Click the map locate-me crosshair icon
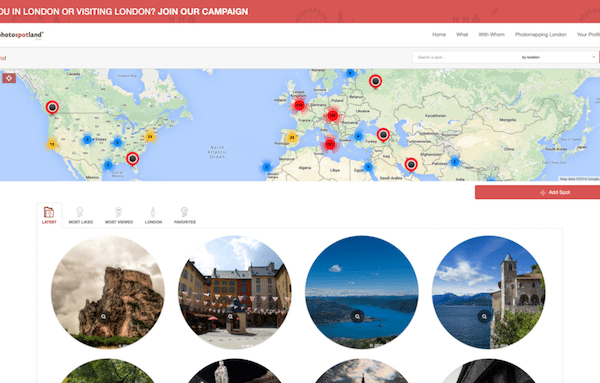Screen dimensions: 600x383 (9, 78)
